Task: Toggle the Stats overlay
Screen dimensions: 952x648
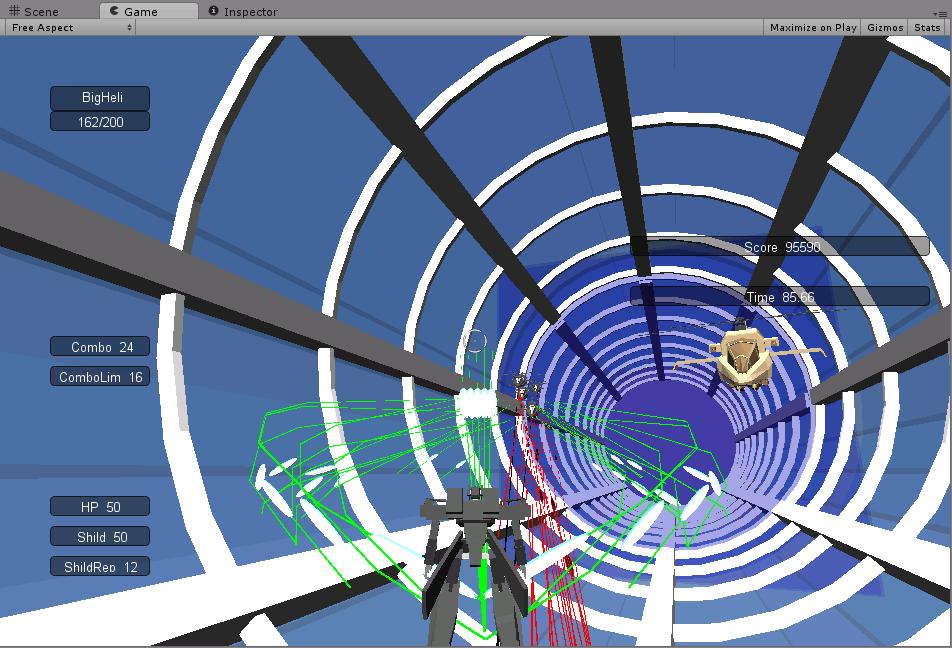Action: click(926, 27)
